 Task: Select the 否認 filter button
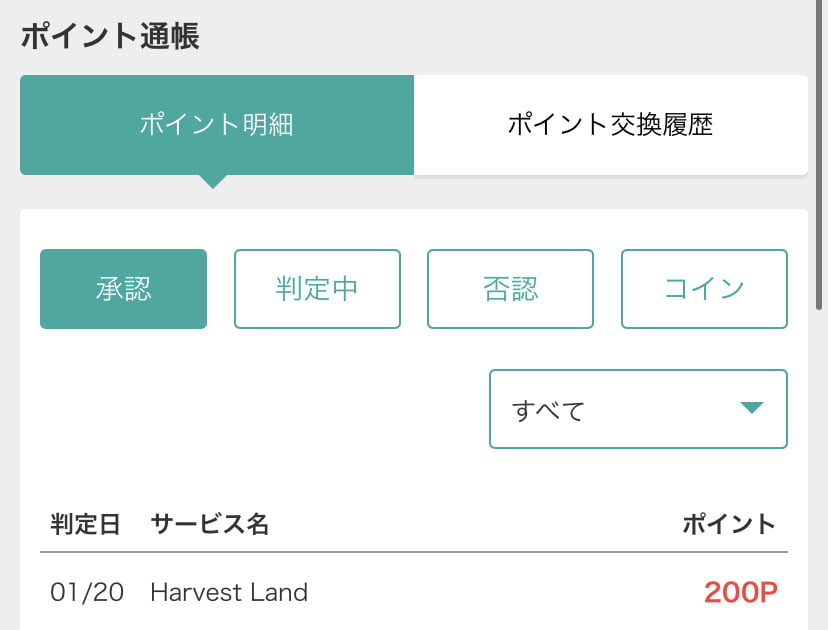[x=511, y=289]
